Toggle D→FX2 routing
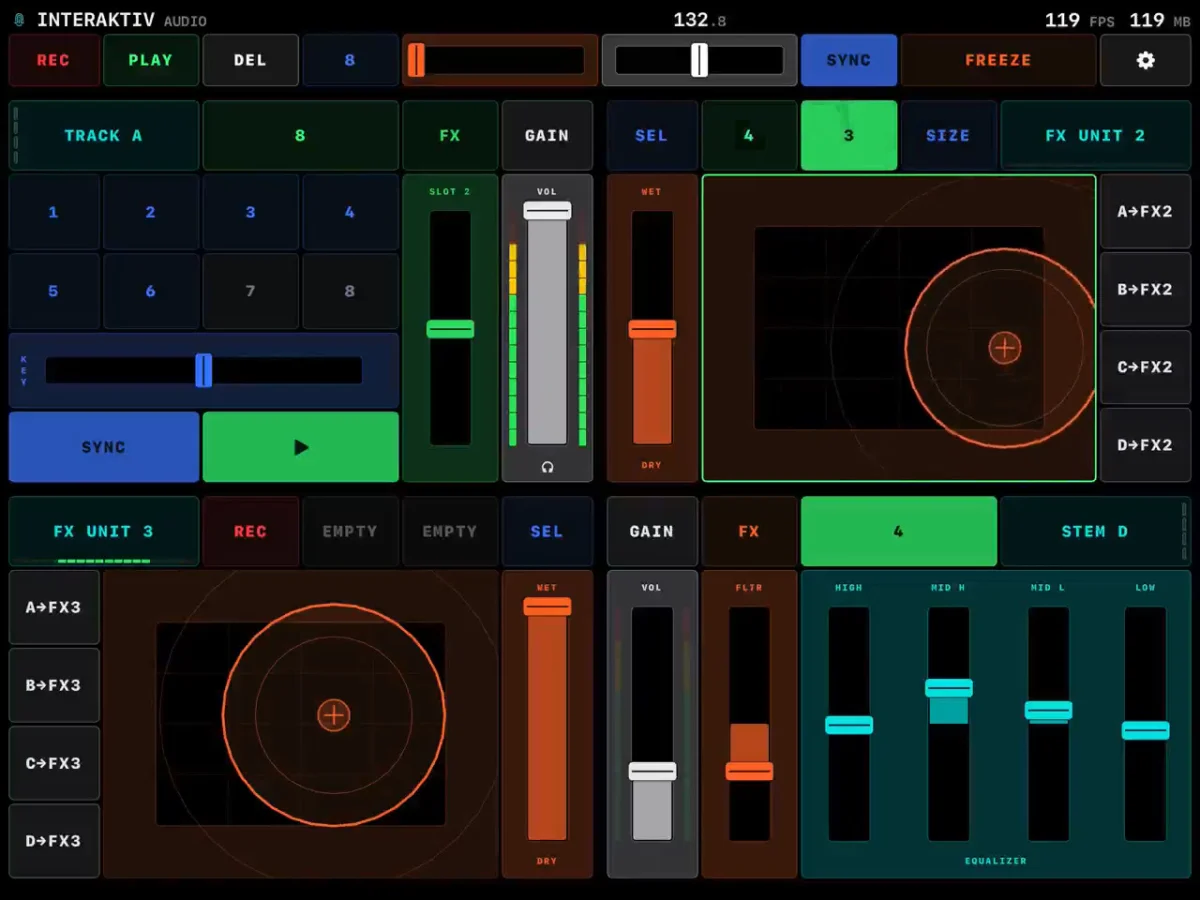1200x900 pixels. [x=1146, y=445]
